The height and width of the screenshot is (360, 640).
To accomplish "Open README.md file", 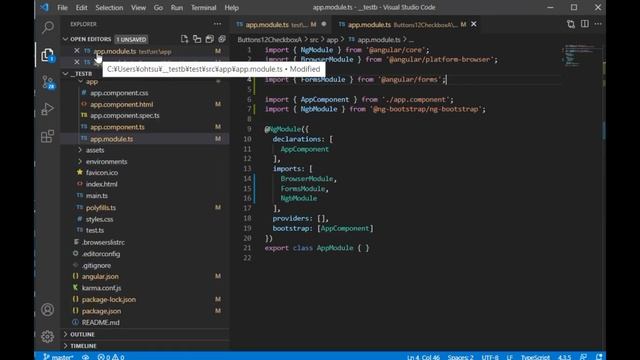I will (100, 322).
